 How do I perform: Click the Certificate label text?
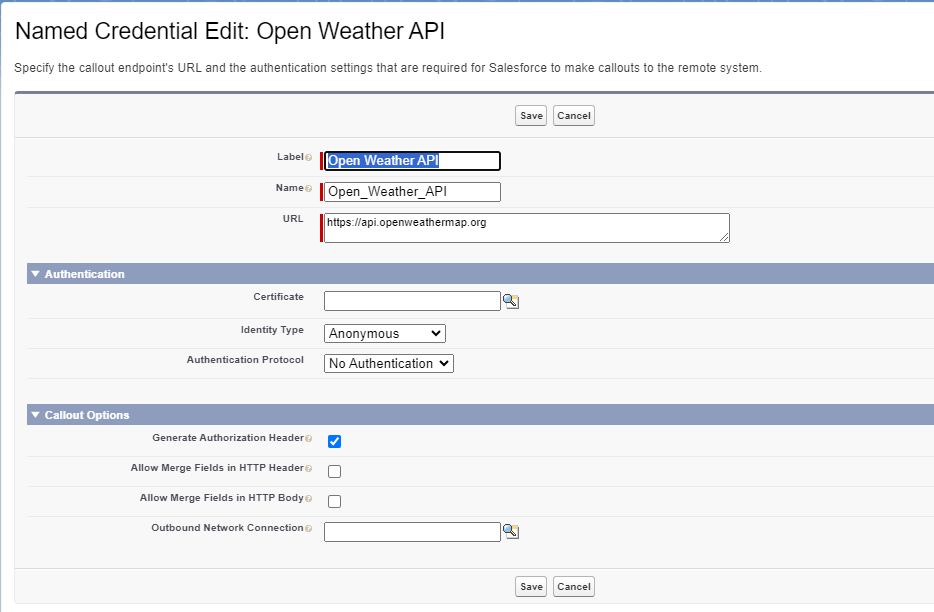pyautogui.click(x=278, y=296)
